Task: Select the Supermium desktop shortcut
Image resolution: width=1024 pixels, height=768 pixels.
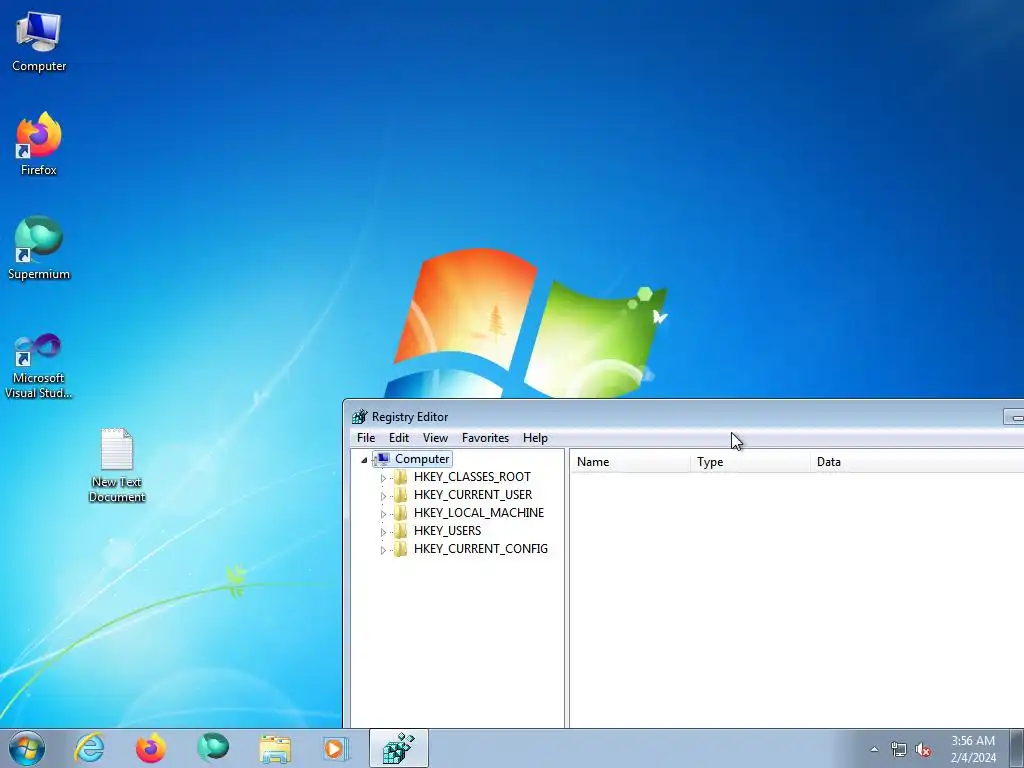Action: 39,248
